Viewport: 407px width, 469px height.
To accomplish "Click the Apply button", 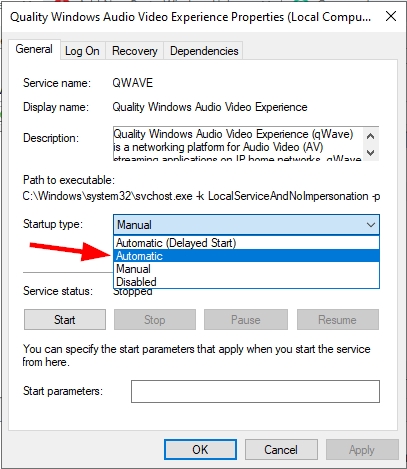I will coord(362,450).
